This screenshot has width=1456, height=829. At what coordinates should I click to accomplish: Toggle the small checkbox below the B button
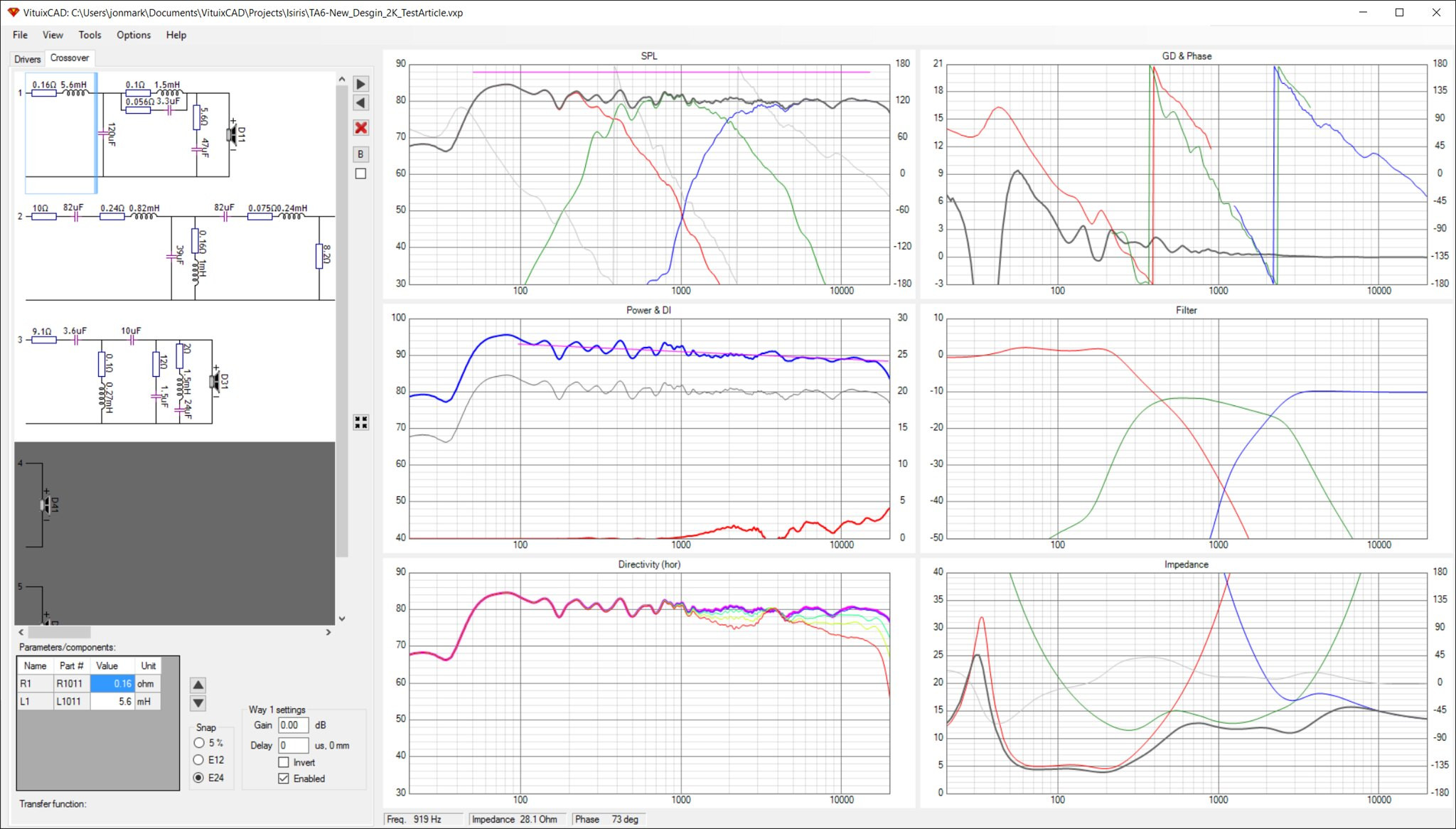(360, 173)
